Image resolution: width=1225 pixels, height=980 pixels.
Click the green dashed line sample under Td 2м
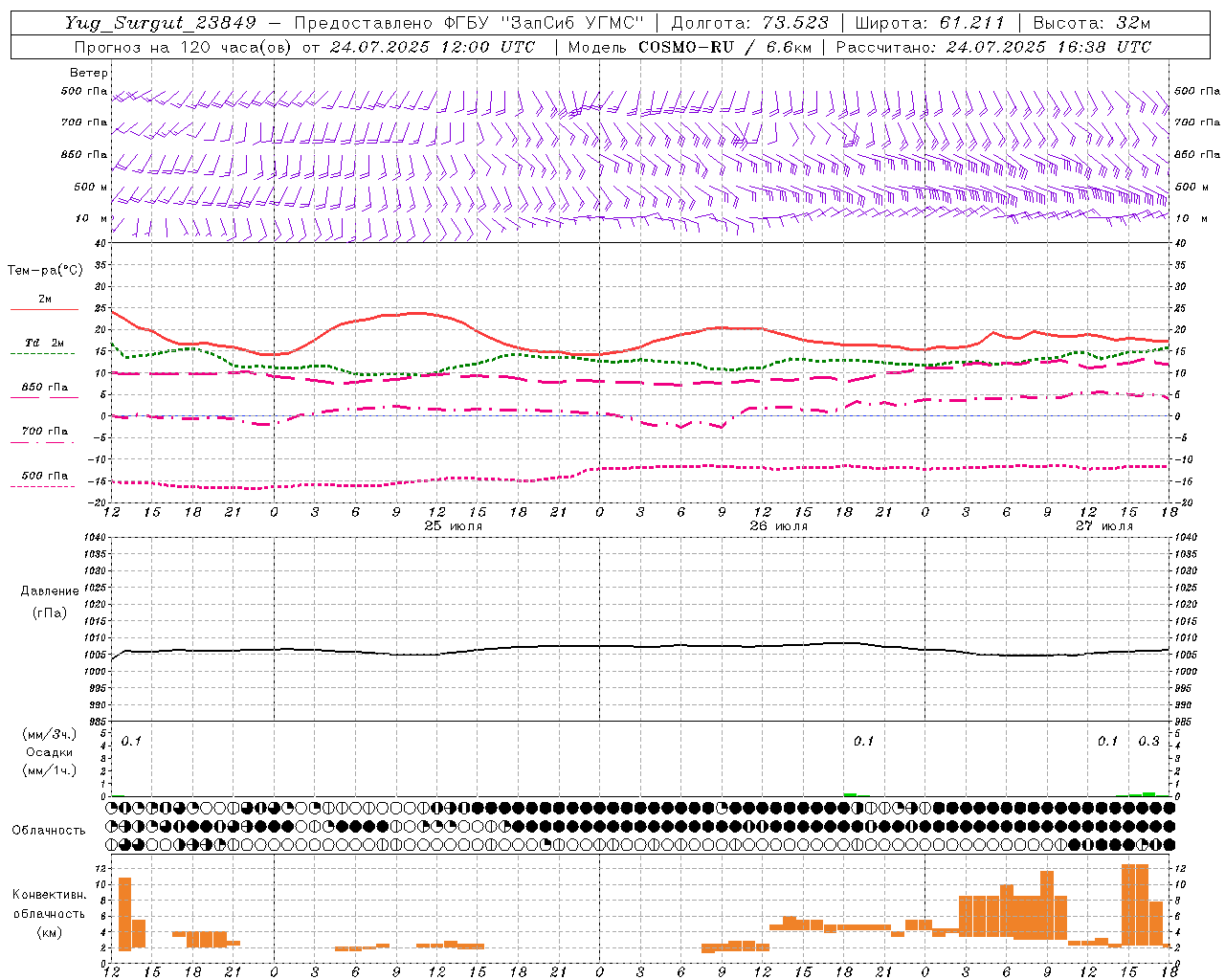(x=42, y=353)
